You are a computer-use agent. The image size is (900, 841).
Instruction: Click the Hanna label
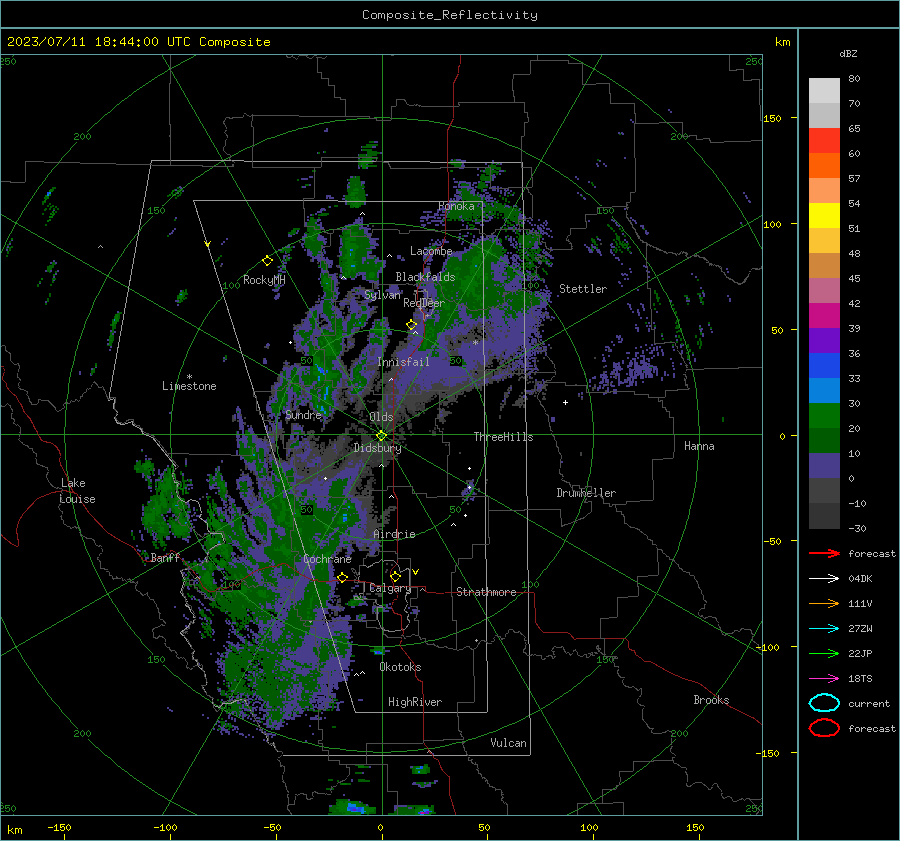tap(699, 446)
